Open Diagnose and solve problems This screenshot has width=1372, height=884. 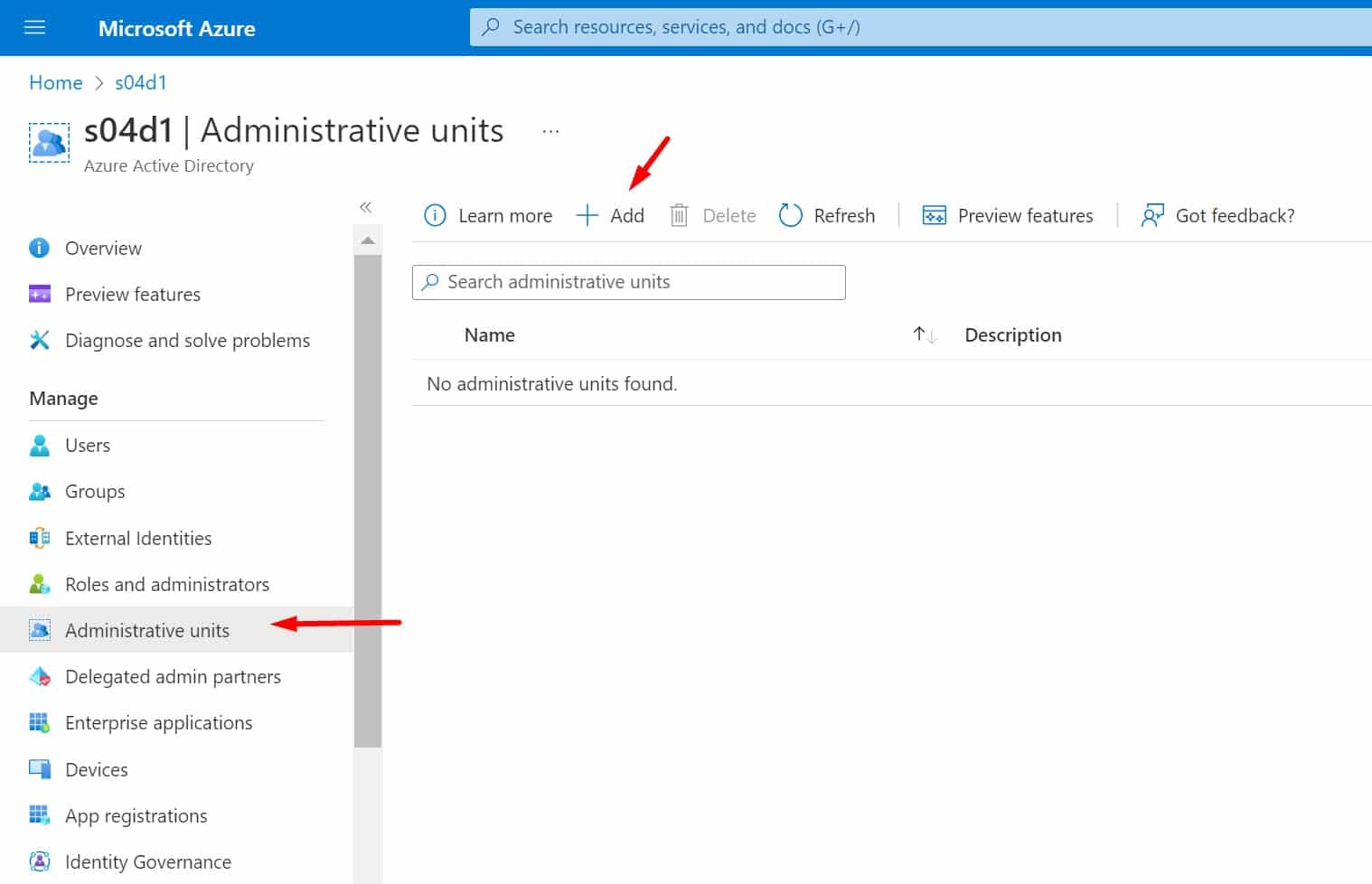188,340
